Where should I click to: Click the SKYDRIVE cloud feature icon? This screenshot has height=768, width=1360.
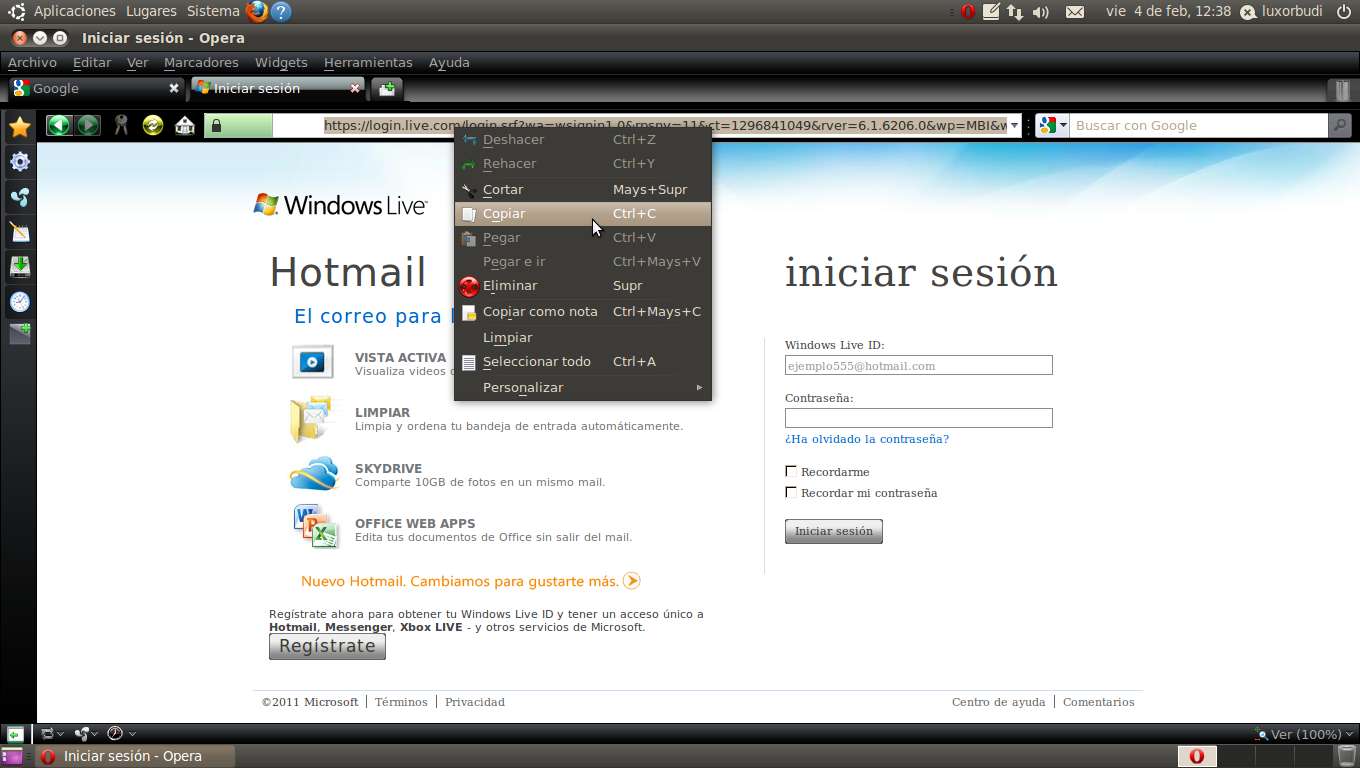[314, 474]
